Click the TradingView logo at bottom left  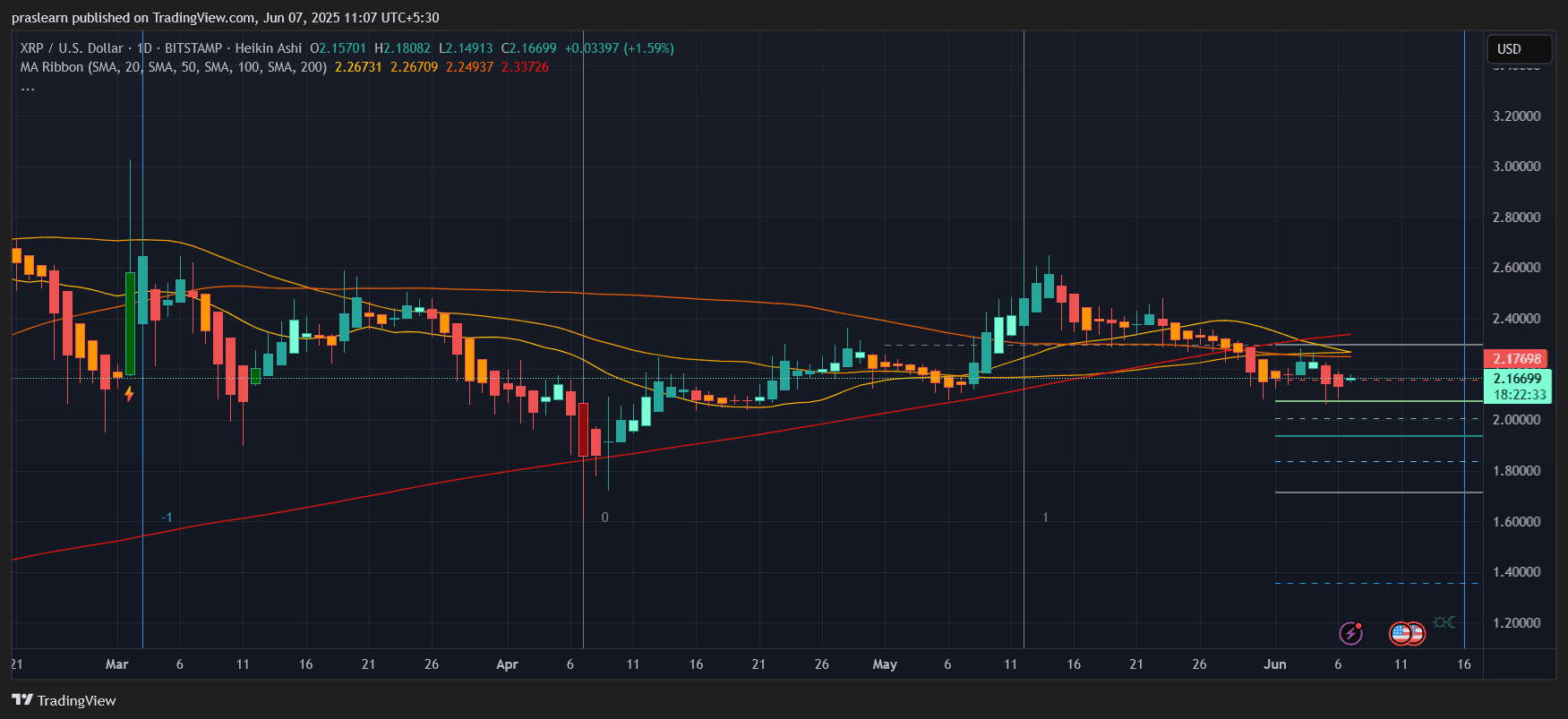pyautogui.click(x=64, y=700)
